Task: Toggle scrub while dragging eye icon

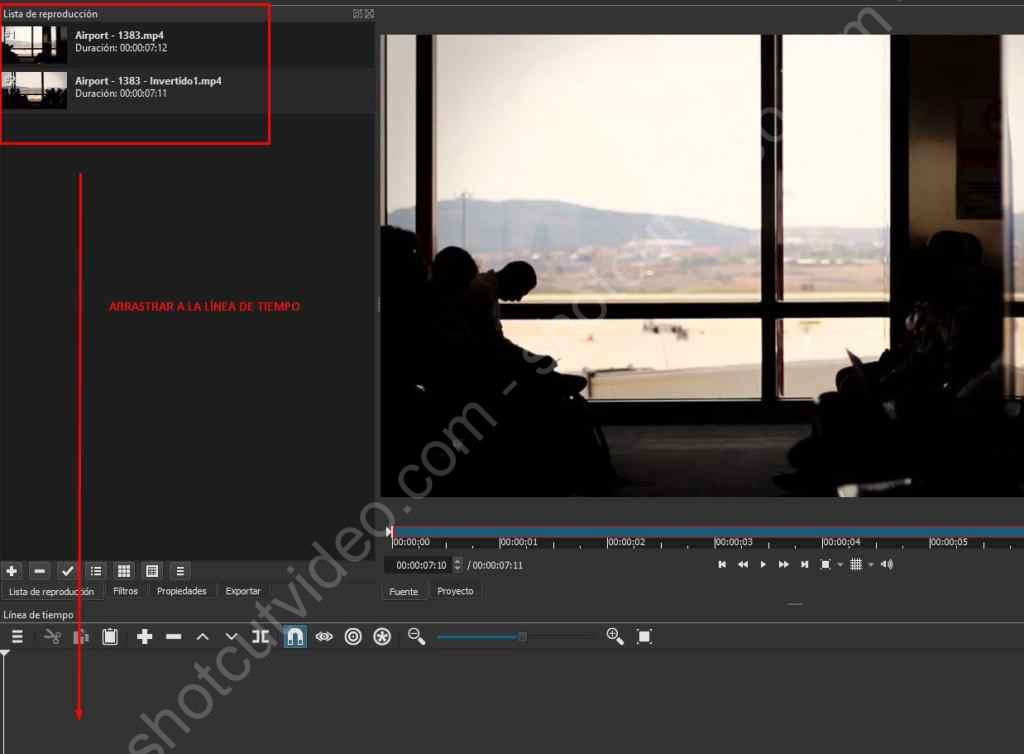Action: click(x=324, y=636)
